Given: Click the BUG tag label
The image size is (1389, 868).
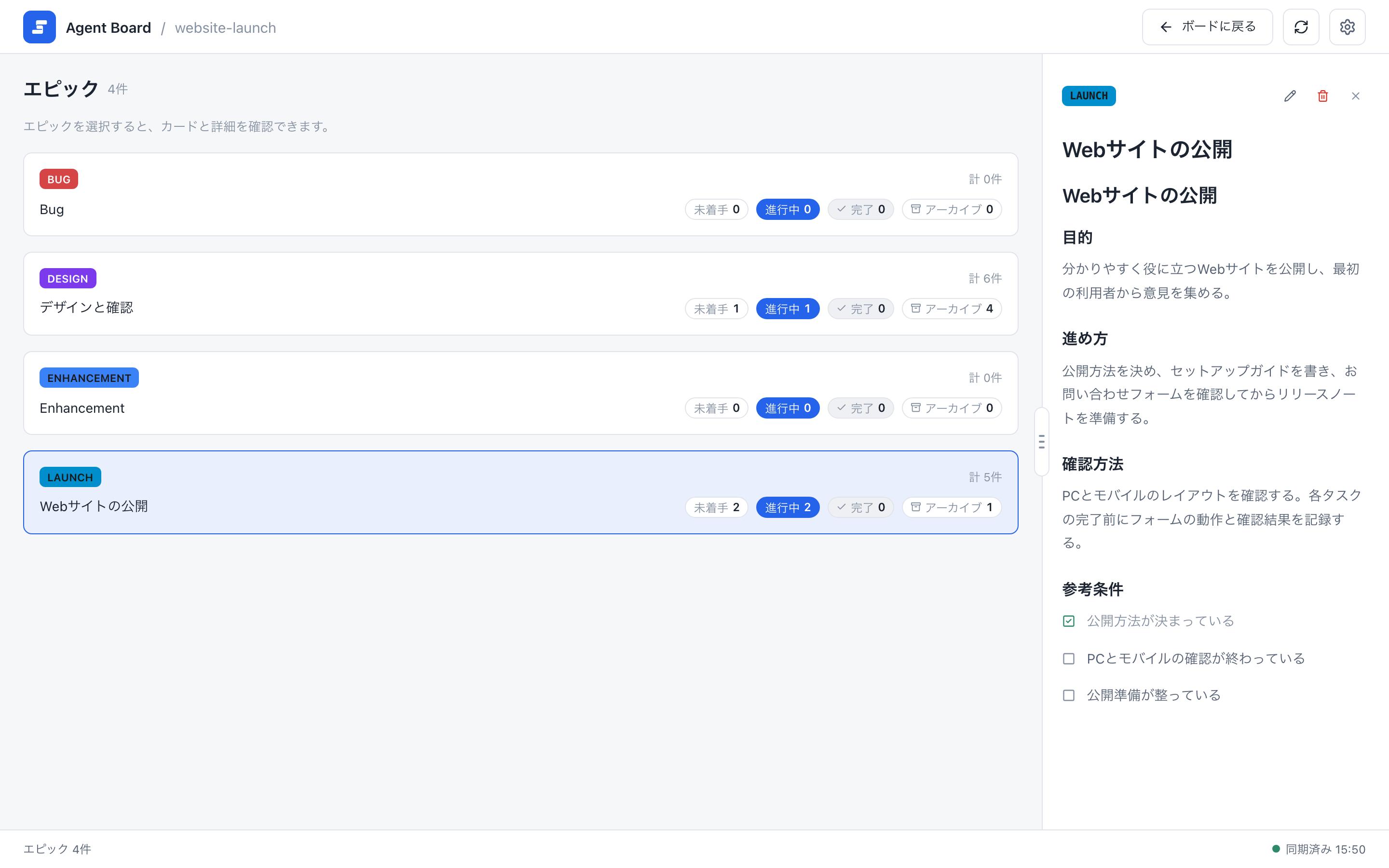Looking at the screenshot, I should 58,179.
